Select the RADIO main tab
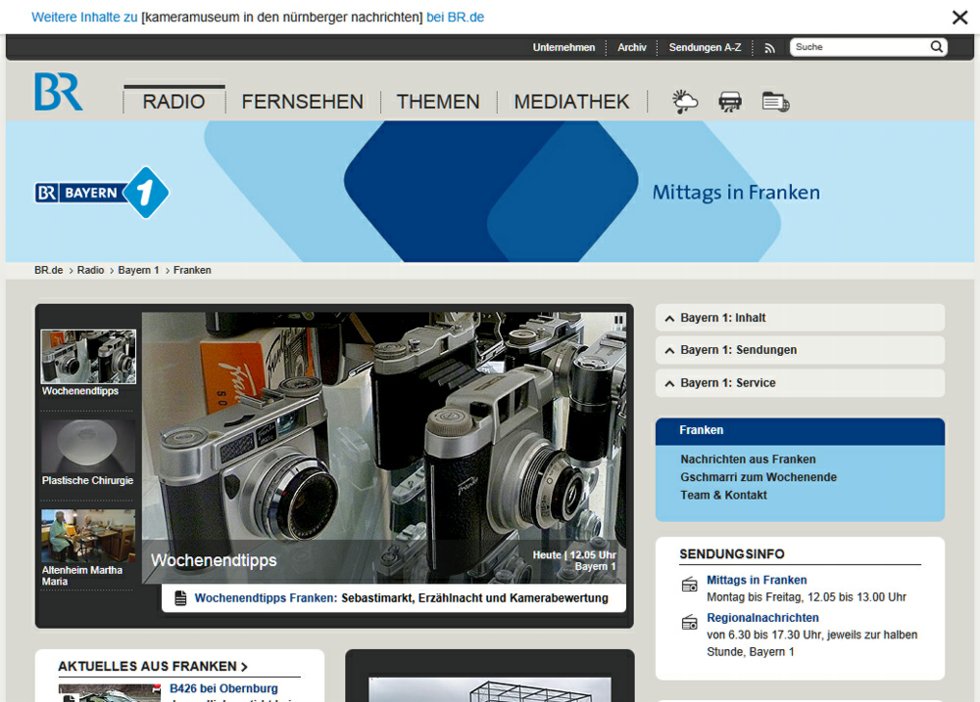The image size is (980, 702). point(174,101)
